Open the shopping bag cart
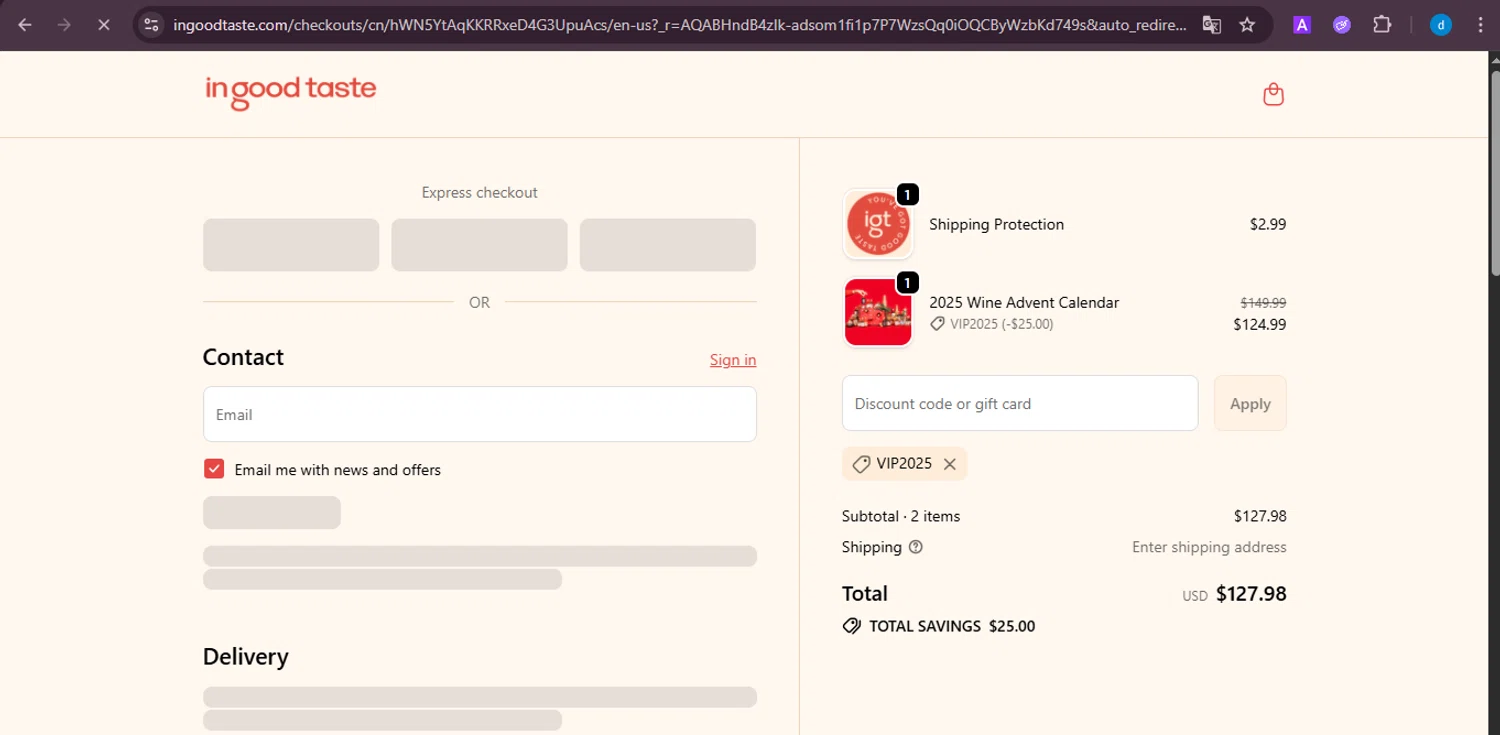The width and height of the screenshot is (1500, 735). tap(1273, 94)
